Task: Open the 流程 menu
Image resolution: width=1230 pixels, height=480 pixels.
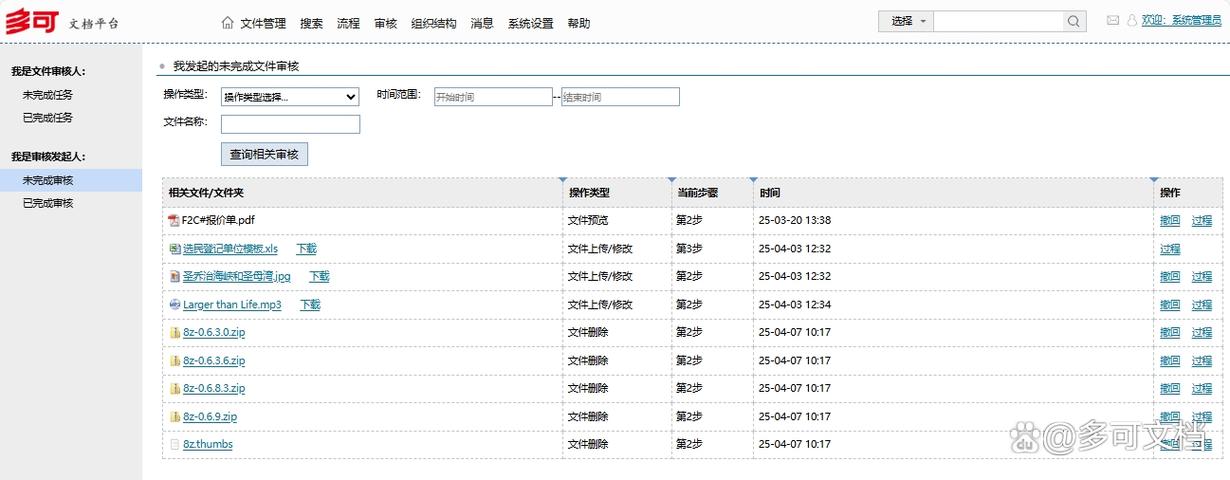Action: (x=348, y=23)
